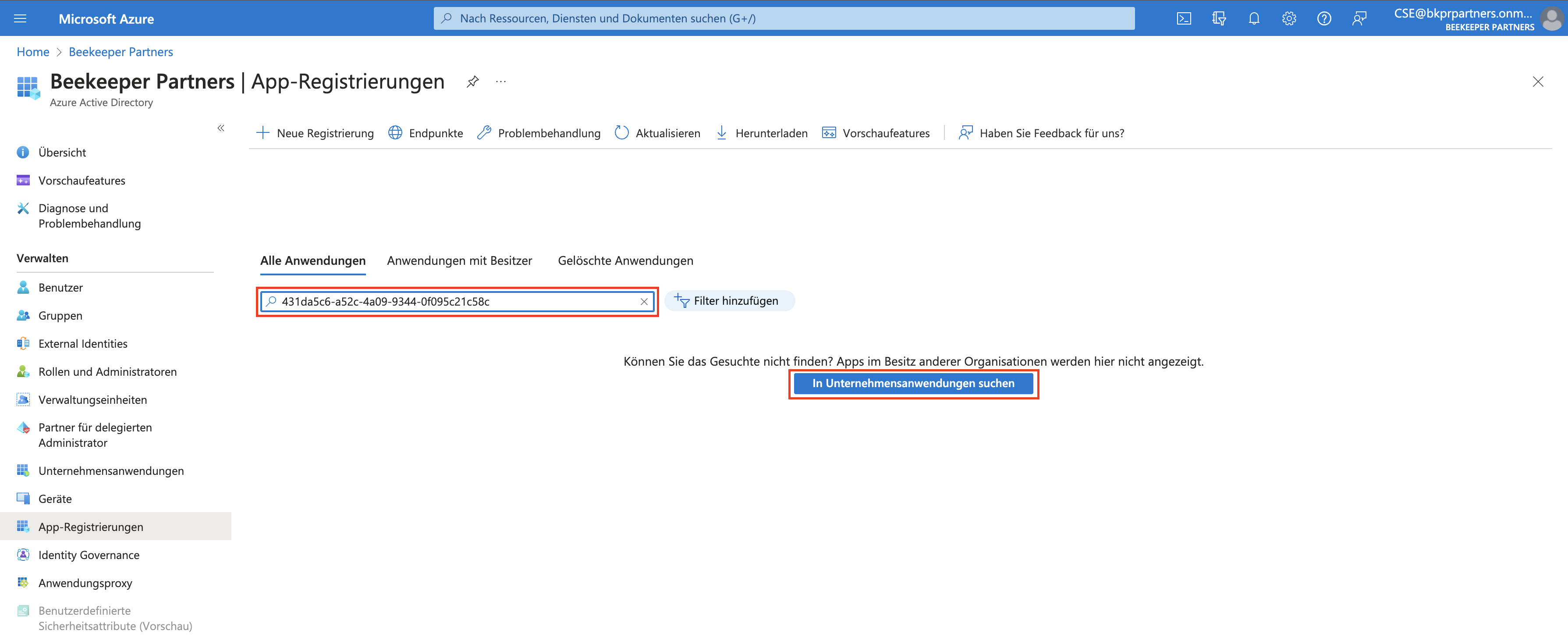
Task: Open Beekeeper Partners breadcrumb link
Action: click(x=121, y=52)
